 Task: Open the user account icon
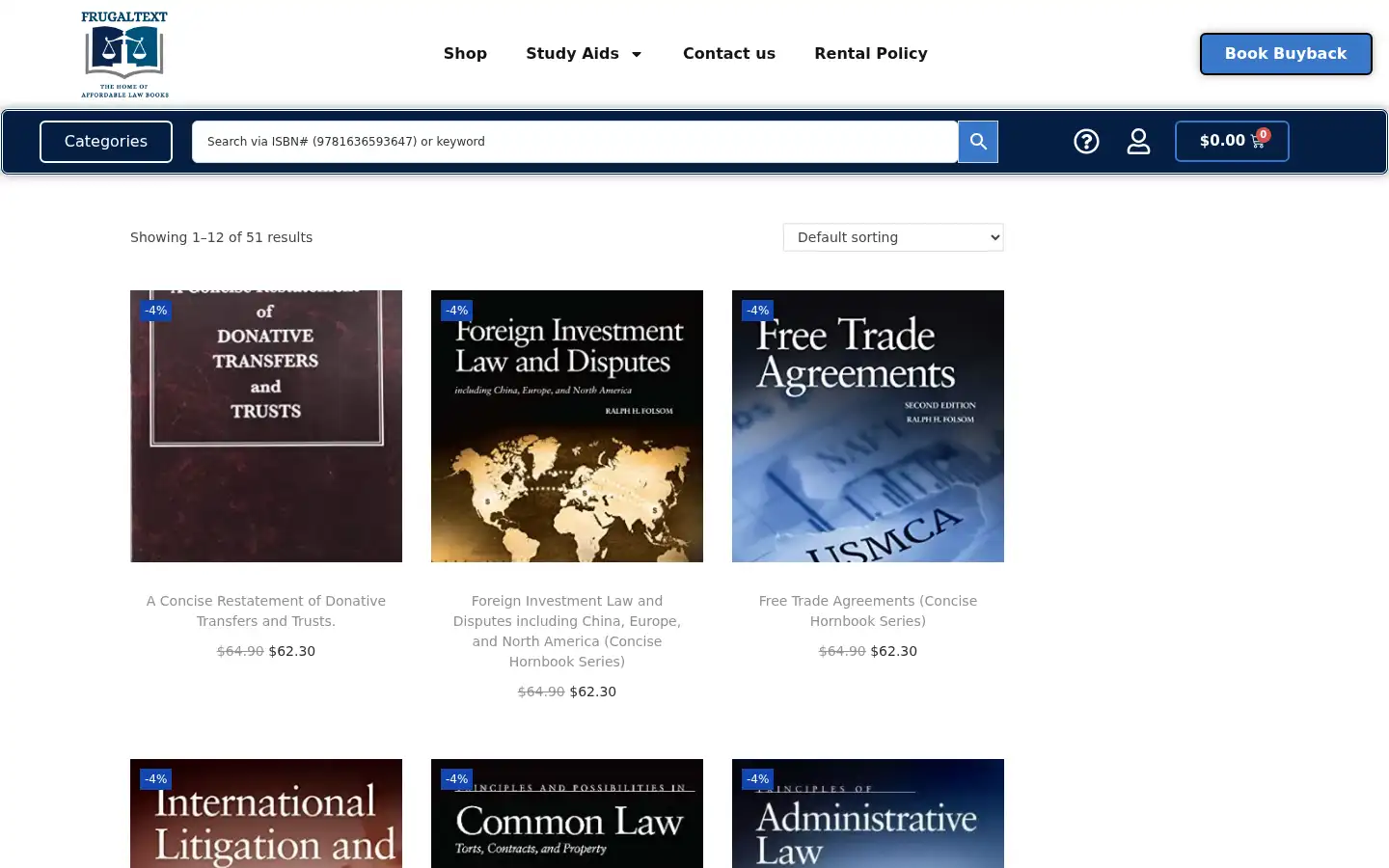(x=1138, y=142)
